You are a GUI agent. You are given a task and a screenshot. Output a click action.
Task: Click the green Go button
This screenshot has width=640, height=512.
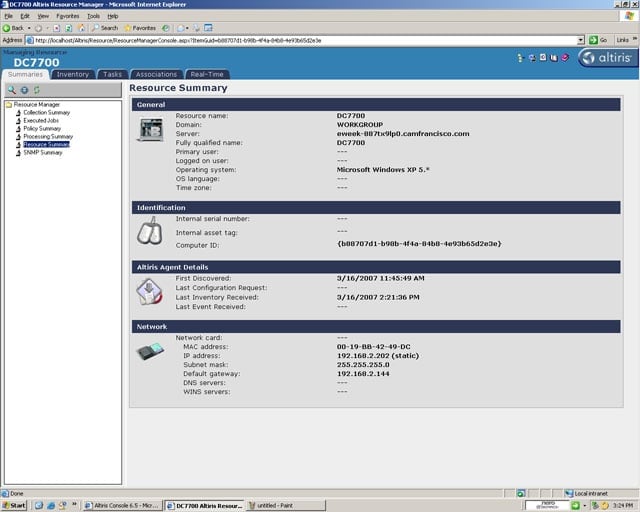pyautogui.click(x=598, y=40)
